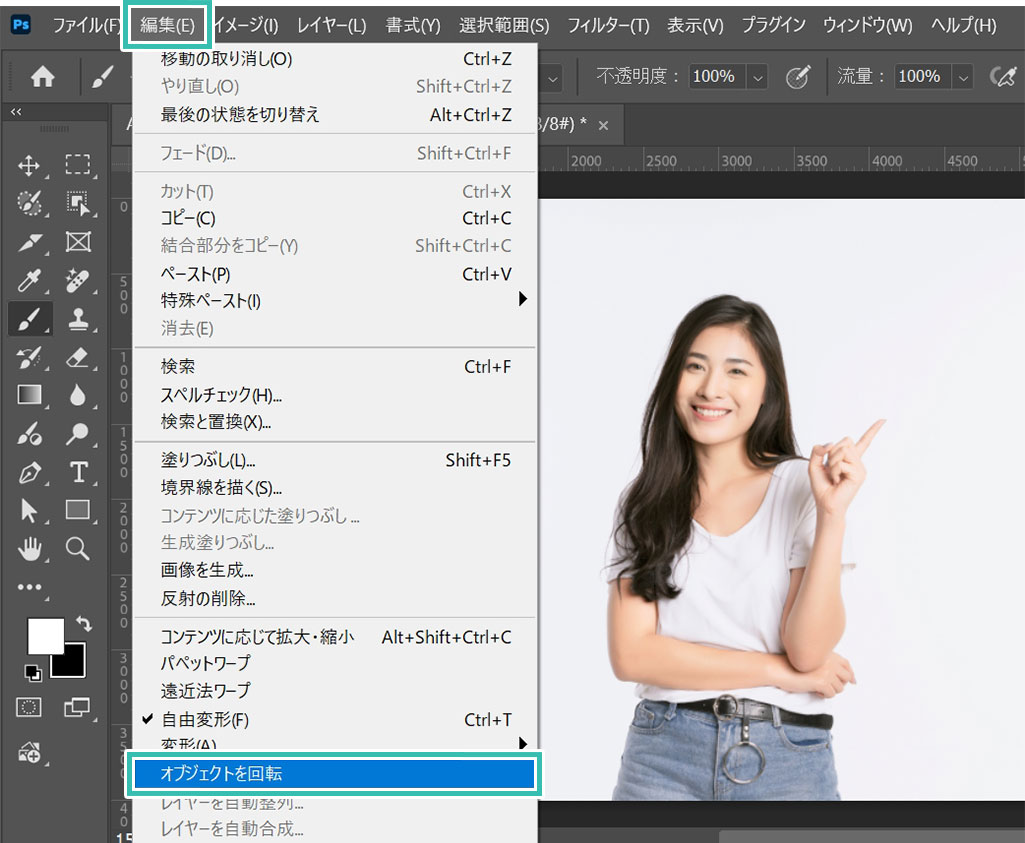Select the Rectangular Marquee tool
This screenshot has height=843, width=1025.
click(78, 165)
